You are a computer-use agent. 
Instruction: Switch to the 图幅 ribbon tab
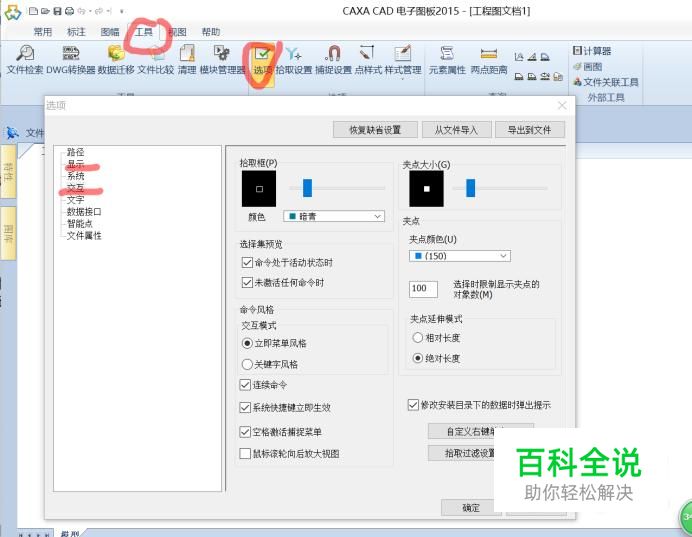tap(110, 32)
